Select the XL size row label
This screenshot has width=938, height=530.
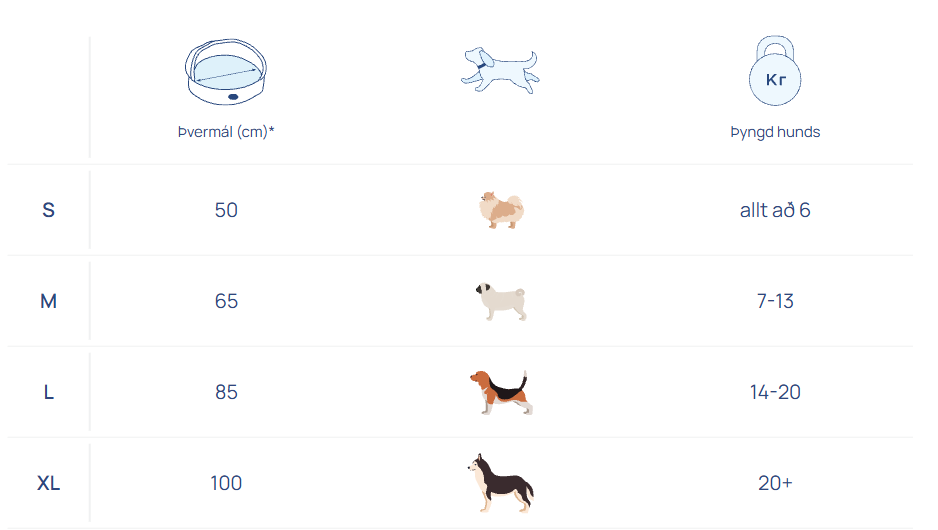48,483
